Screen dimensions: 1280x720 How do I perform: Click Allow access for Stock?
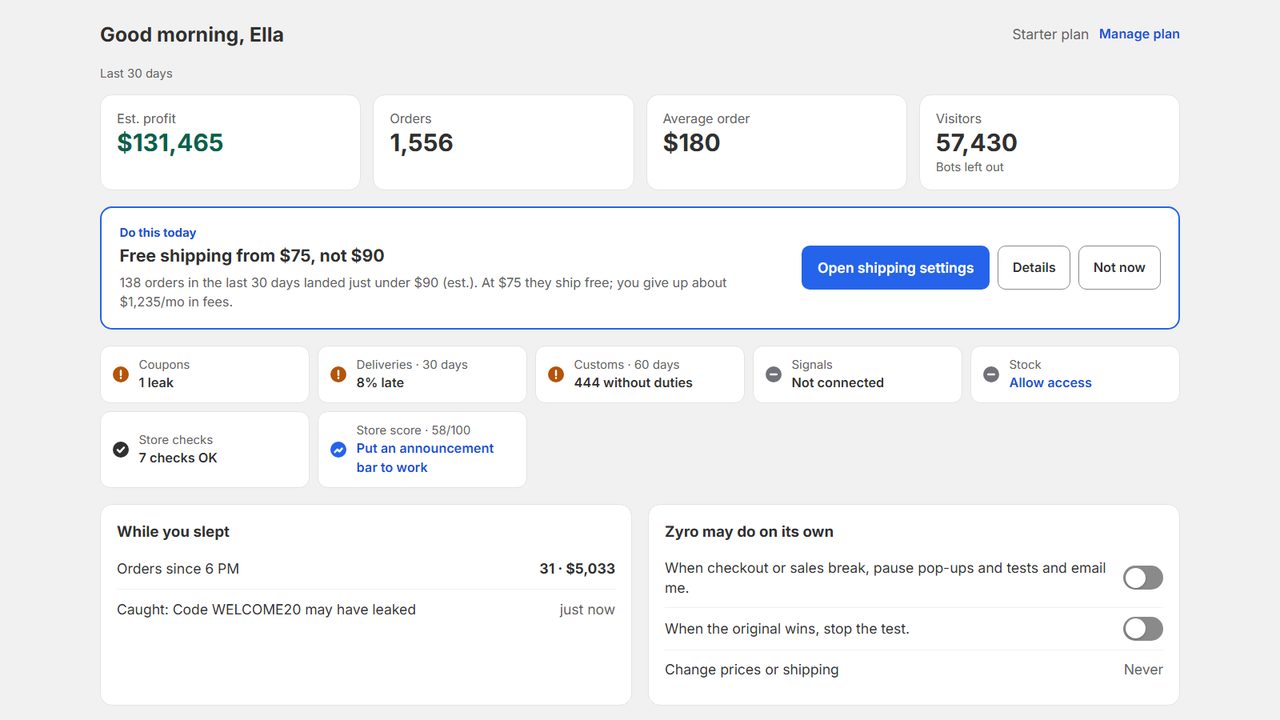(1050, 383)
